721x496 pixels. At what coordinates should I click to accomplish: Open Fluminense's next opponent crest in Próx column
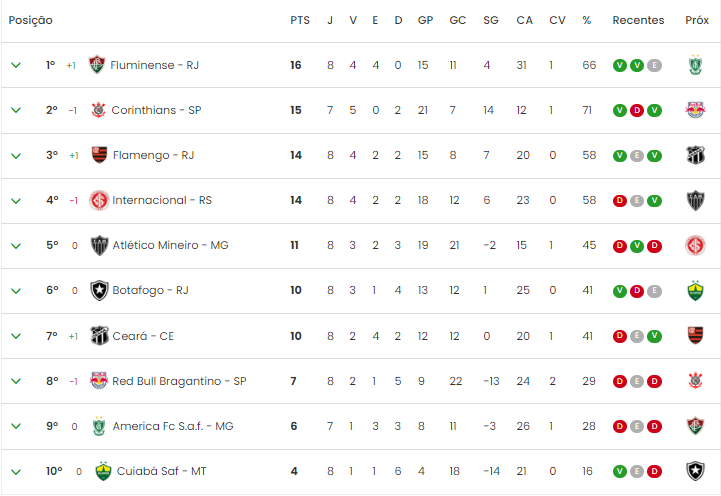pos(695,65)
